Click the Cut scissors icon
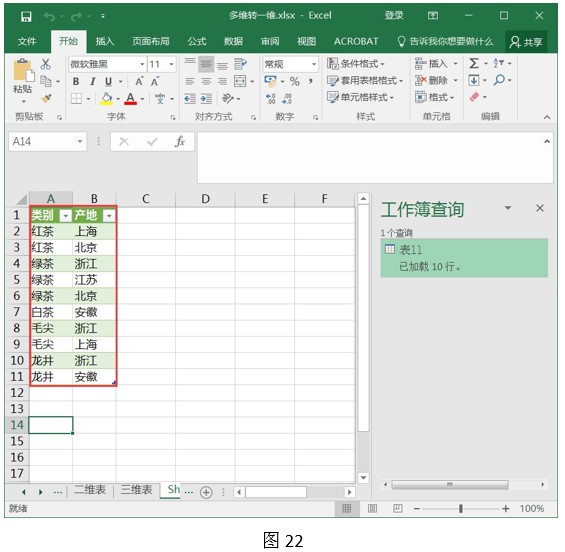The height and width of the screenshot is (552, 565). point(45,64)
